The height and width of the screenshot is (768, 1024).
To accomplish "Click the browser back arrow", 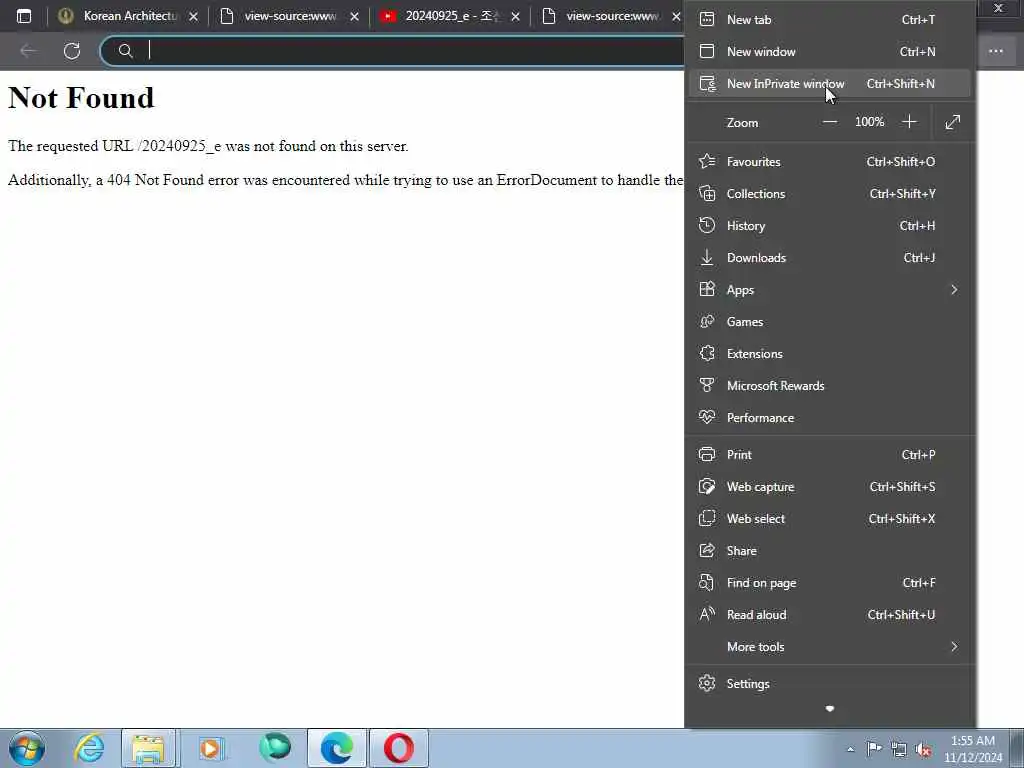I will [28, 51].
